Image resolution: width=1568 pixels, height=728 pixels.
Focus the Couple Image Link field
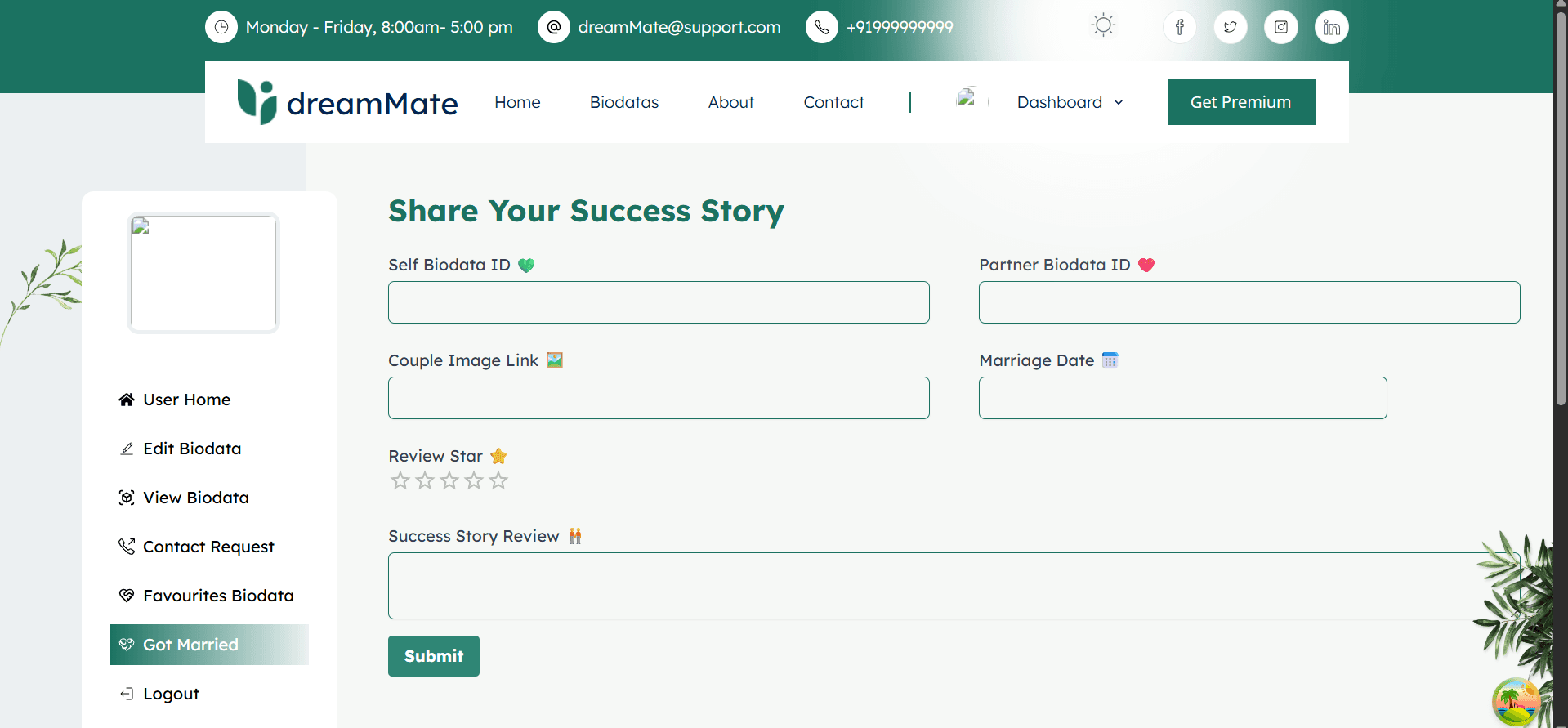click(659, 398)
